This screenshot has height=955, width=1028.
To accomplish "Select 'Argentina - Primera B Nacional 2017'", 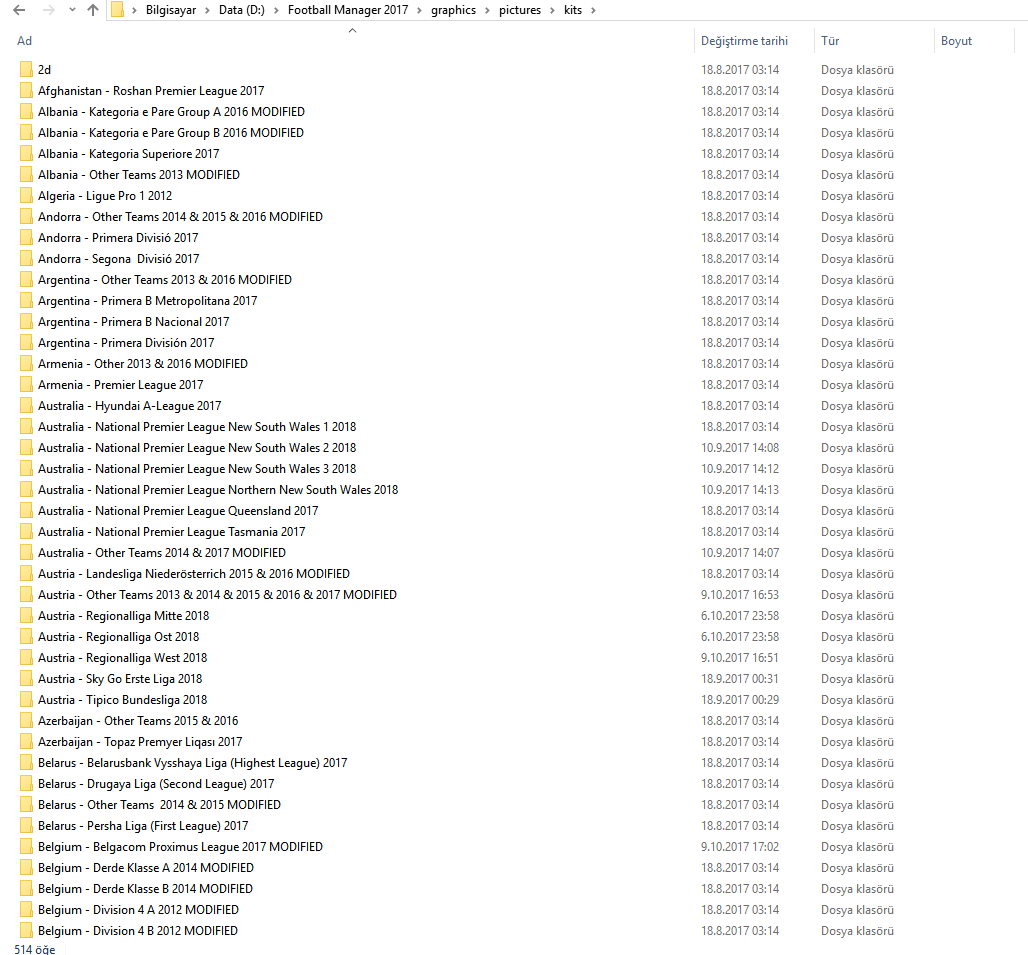I will 134,322.
